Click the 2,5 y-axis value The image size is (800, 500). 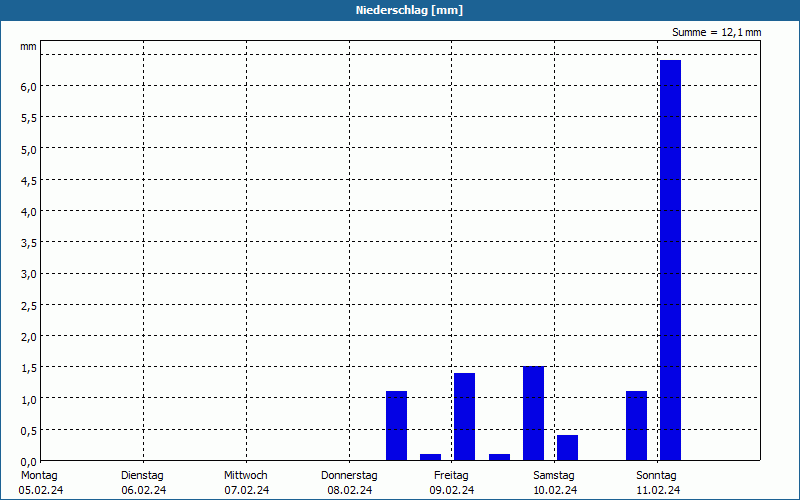click(x=28, y=306)
